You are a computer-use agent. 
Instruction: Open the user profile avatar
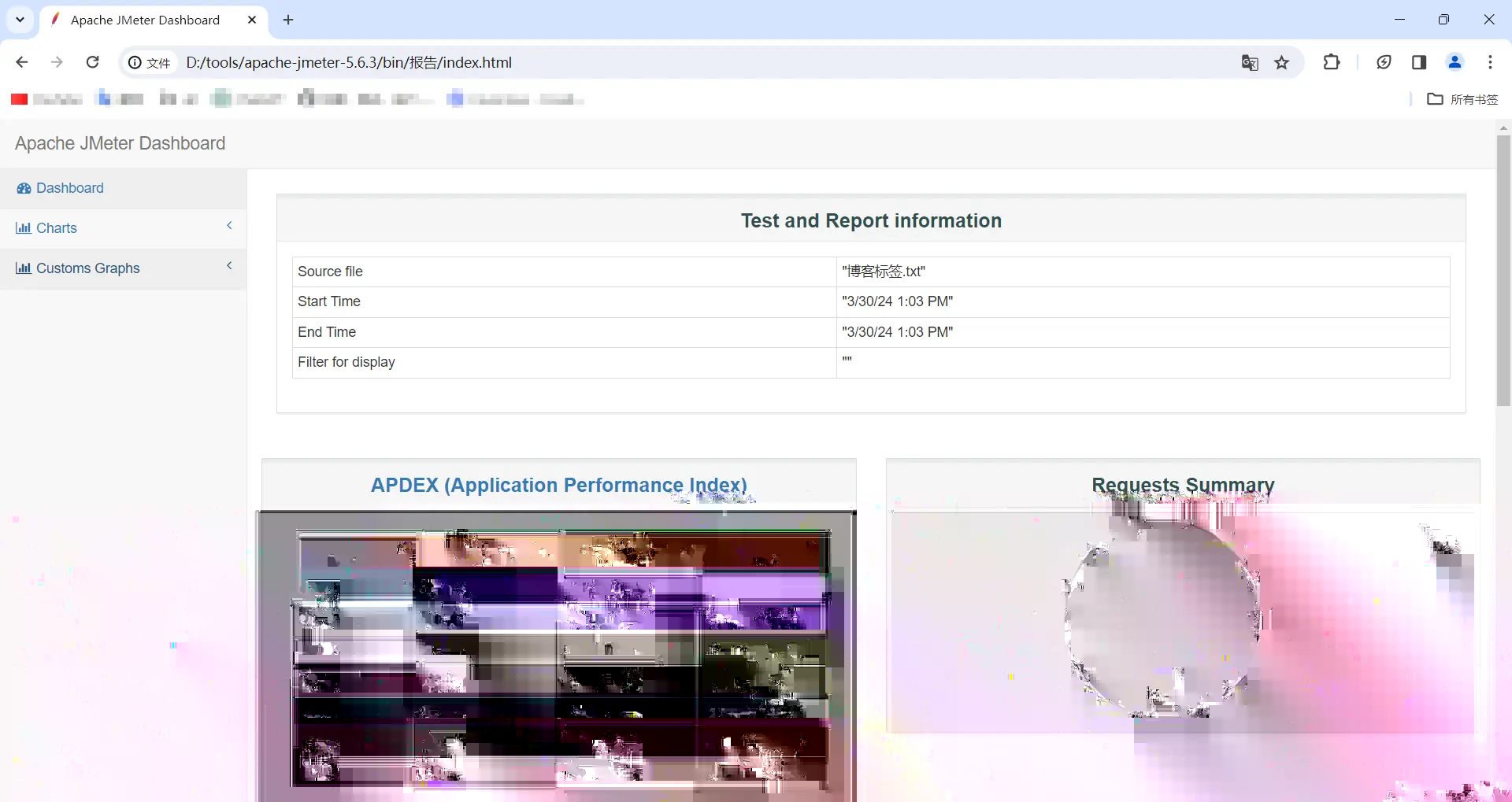coord(1455,62)
